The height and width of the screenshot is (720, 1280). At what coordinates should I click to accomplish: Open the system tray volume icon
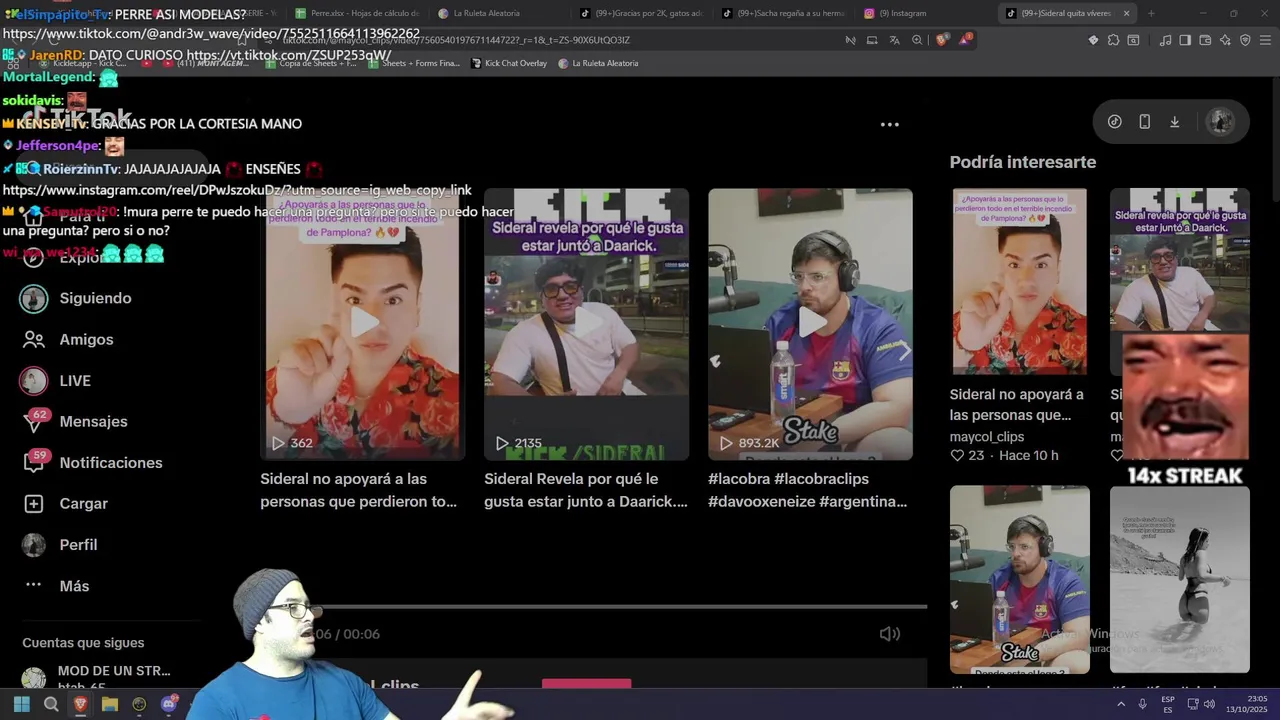coord(1209,705)
